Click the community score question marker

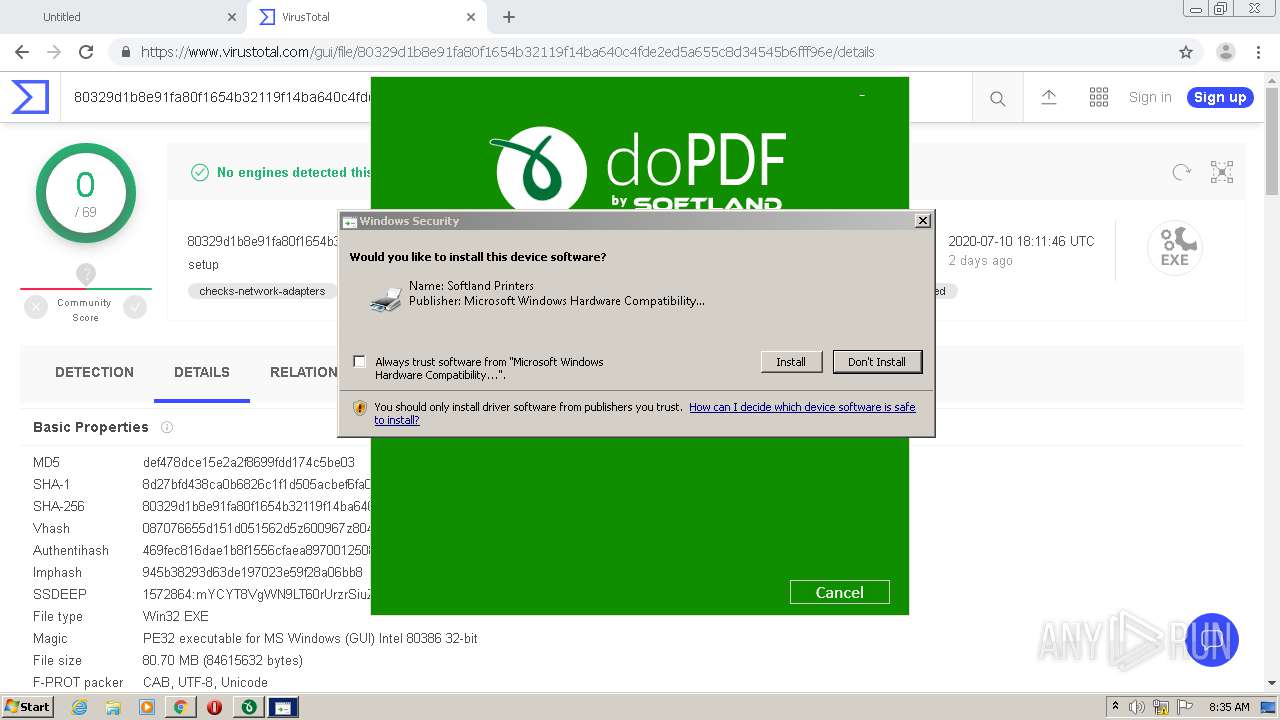[86, 274]
